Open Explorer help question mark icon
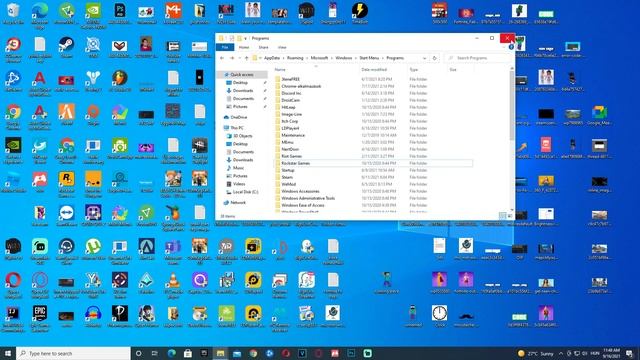This screenshot has height=360, width=640. click(x=511, y=47)
